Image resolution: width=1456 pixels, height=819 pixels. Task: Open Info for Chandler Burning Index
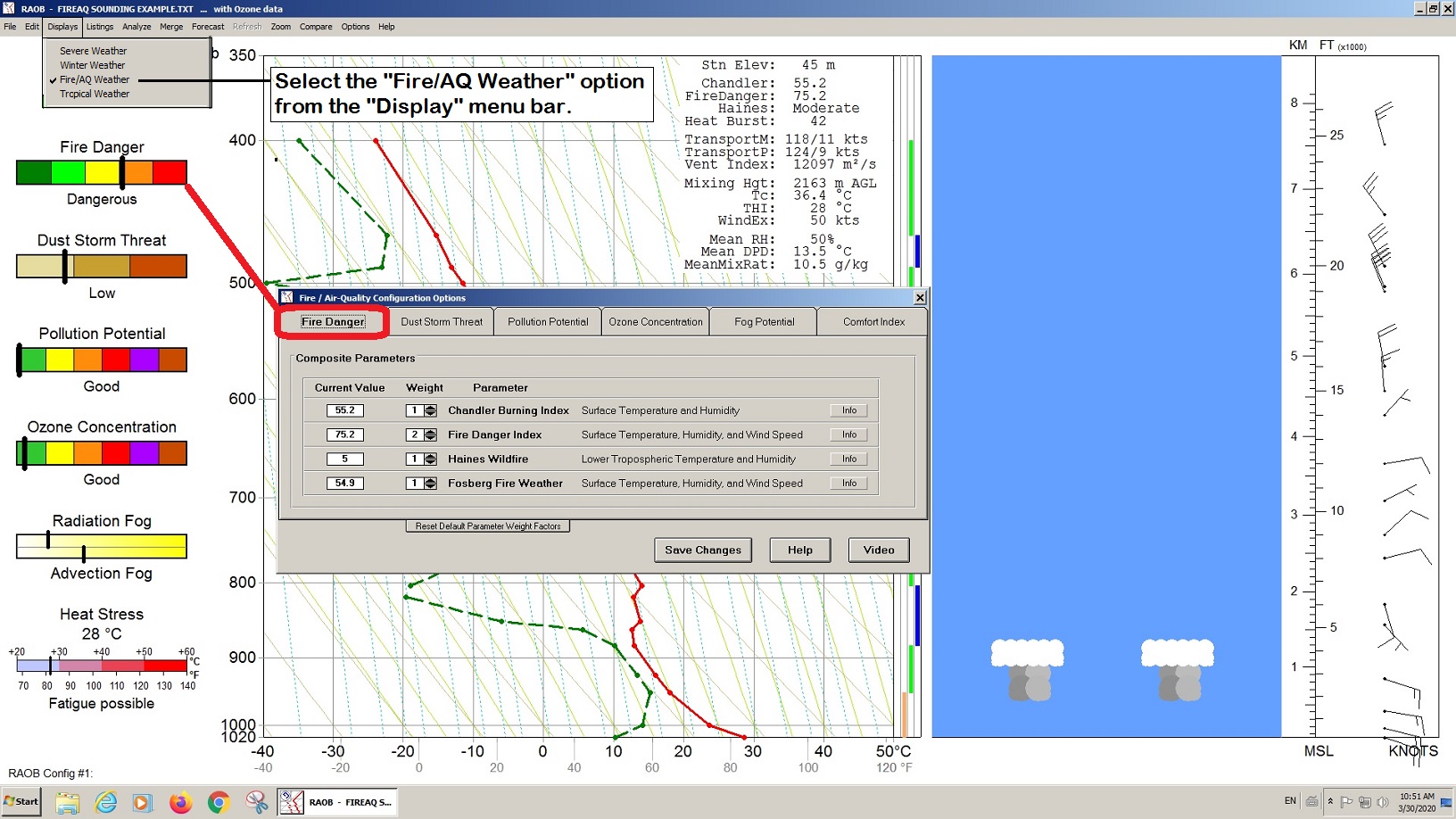coord(849,410)
